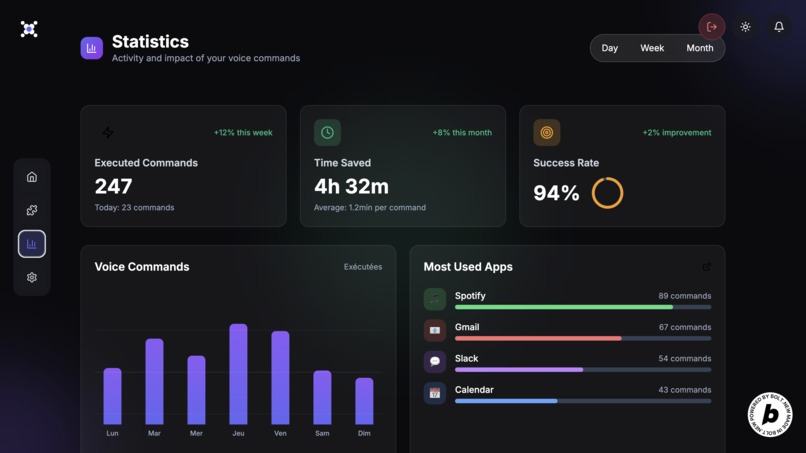Click the Calendar app icon
This screenshot has height=453, width=806.
[435, 393]
